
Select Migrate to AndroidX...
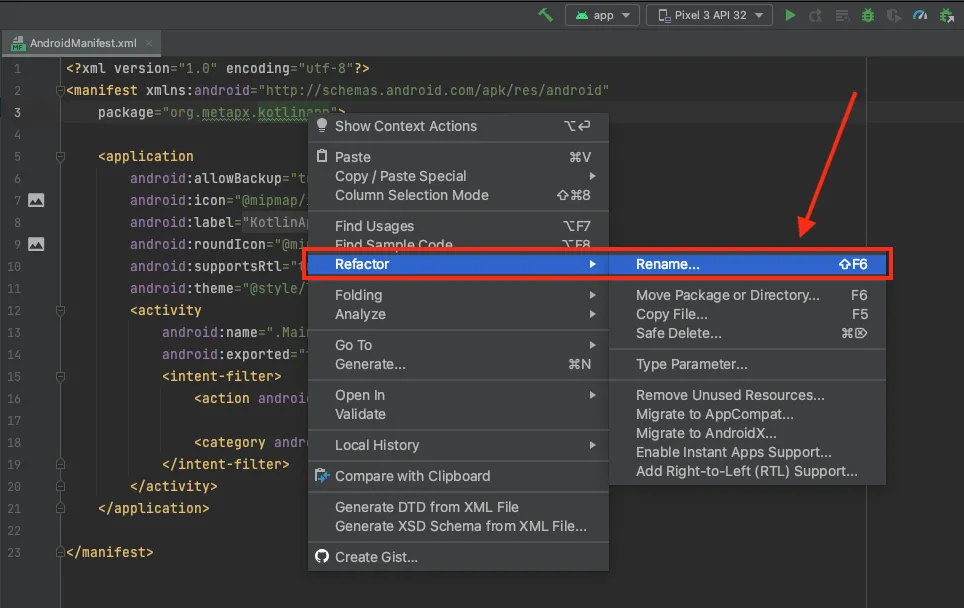click(748, 433)
